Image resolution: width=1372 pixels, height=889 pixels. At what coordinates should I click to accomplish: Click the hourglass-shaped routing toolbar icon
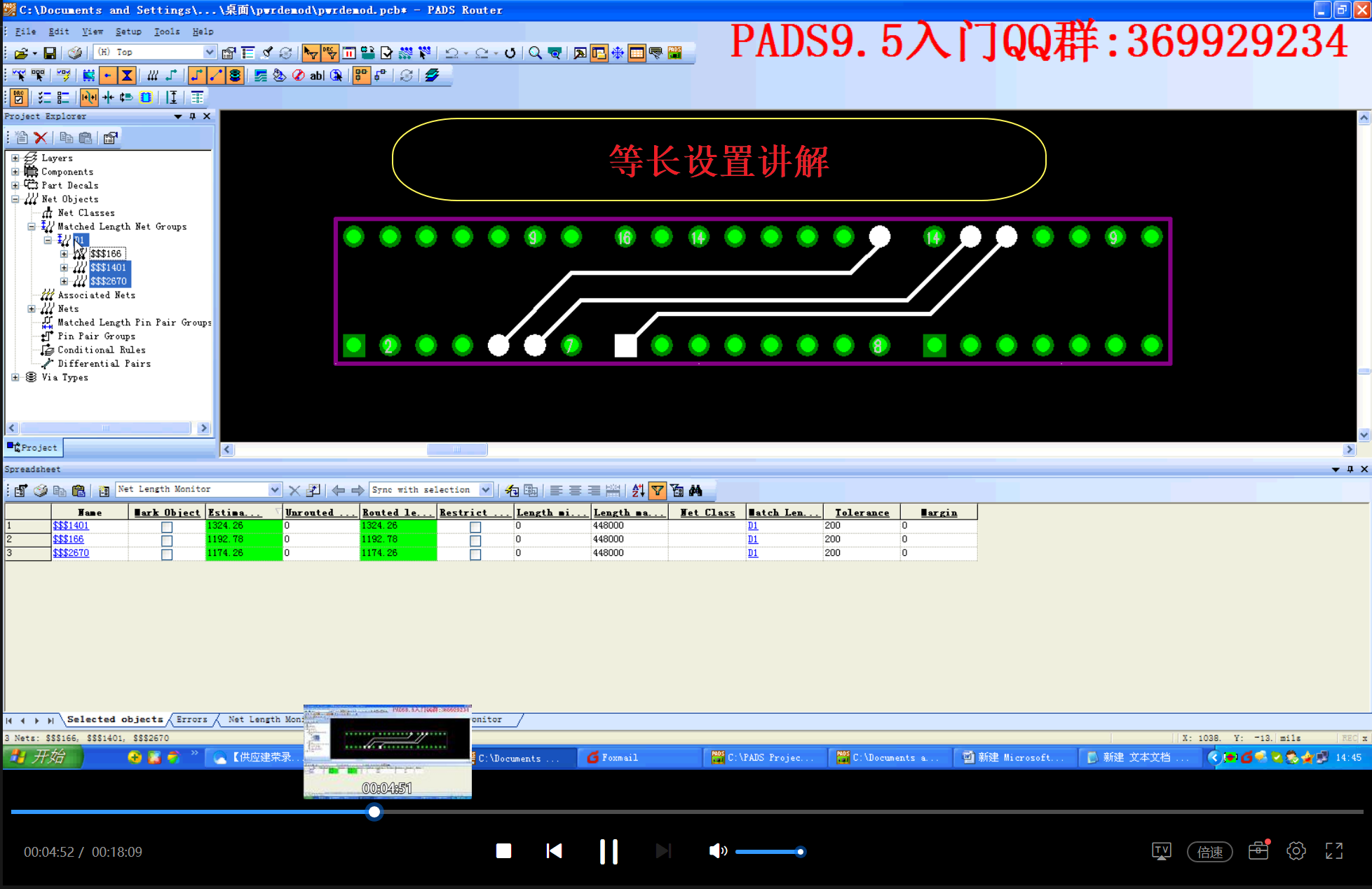(127, 75)
